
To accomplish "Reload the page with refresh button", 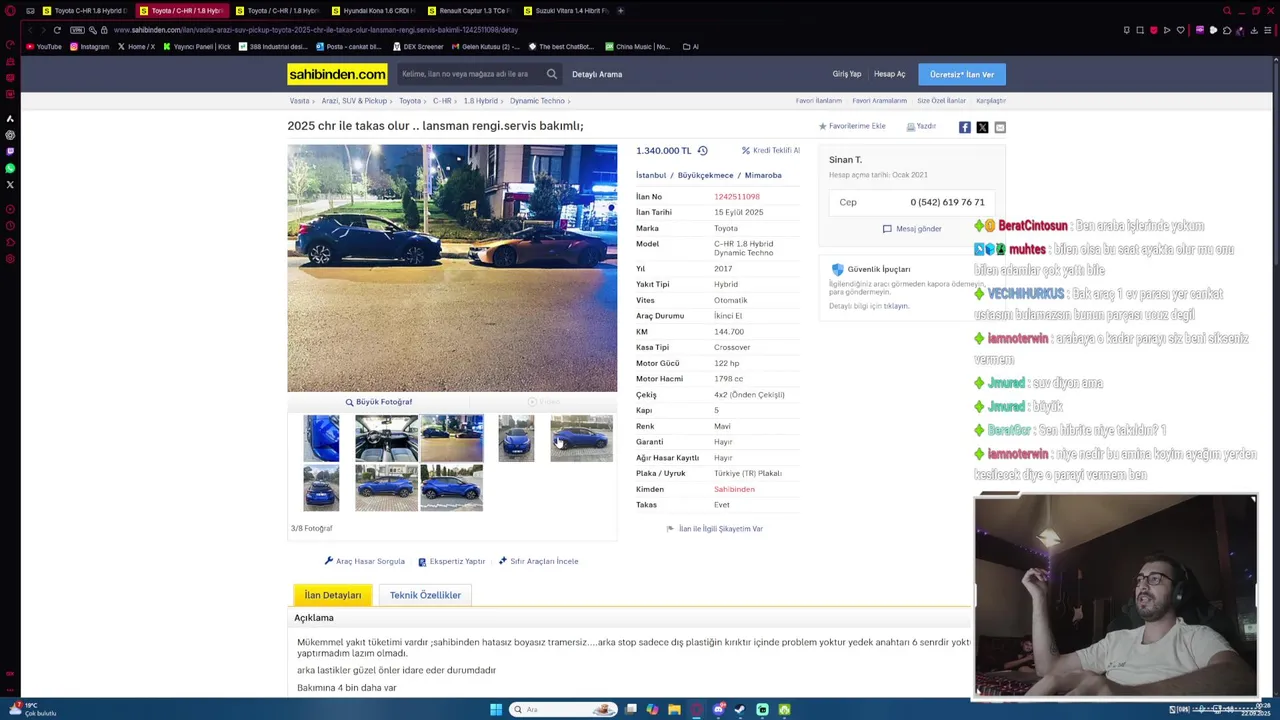I will pyautogui.click(x=57, y=30).
